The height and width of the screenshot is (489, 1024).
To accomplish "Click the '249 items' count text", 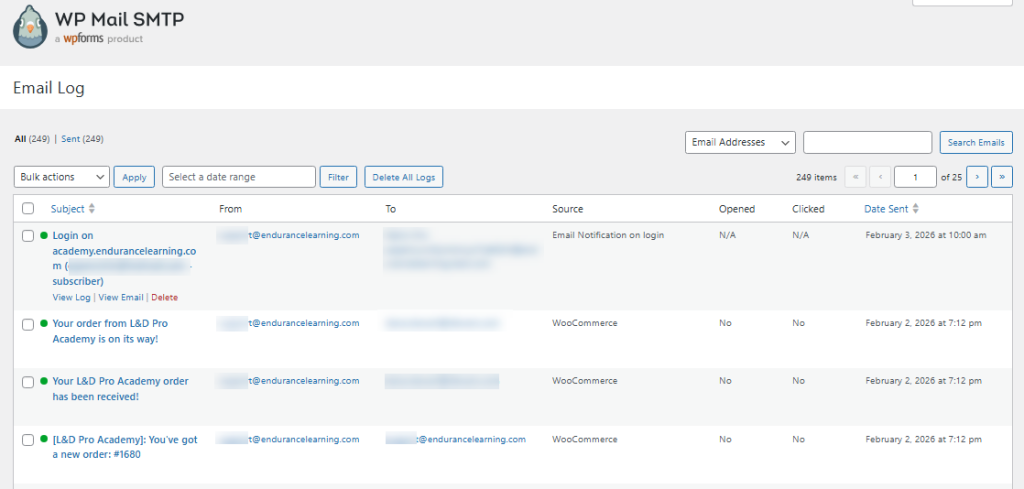I will (x=816, y=177).
